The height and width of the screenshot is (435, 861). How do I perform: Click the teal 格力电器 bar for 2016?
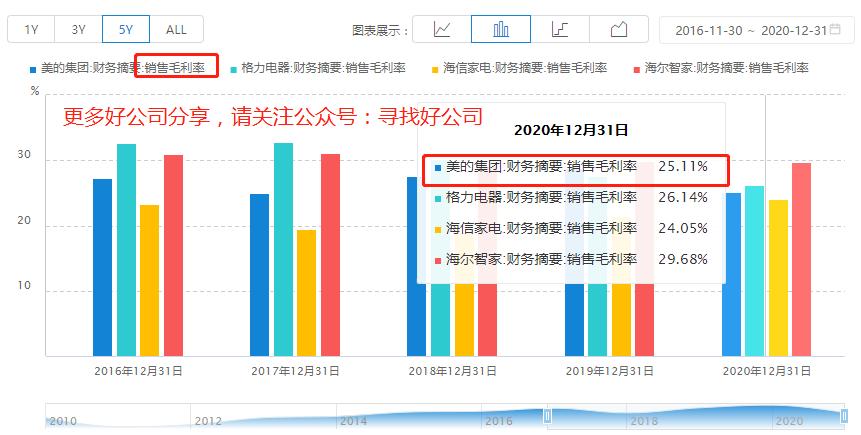click(126, 250)
